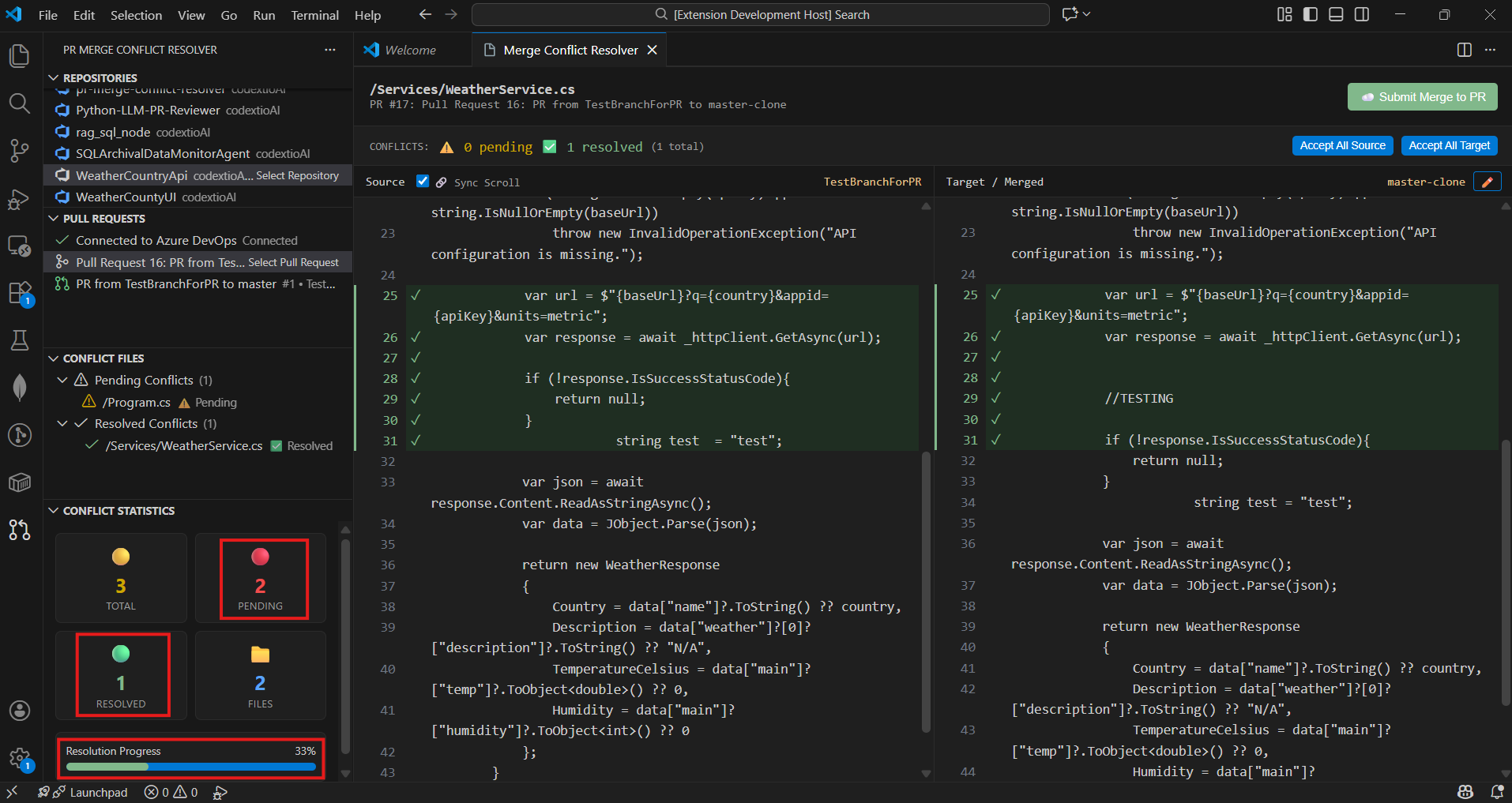This screenshot has width=1512, height=803.
Task: Open remote window indicator in status bar
Action: [x=12, y=792]
